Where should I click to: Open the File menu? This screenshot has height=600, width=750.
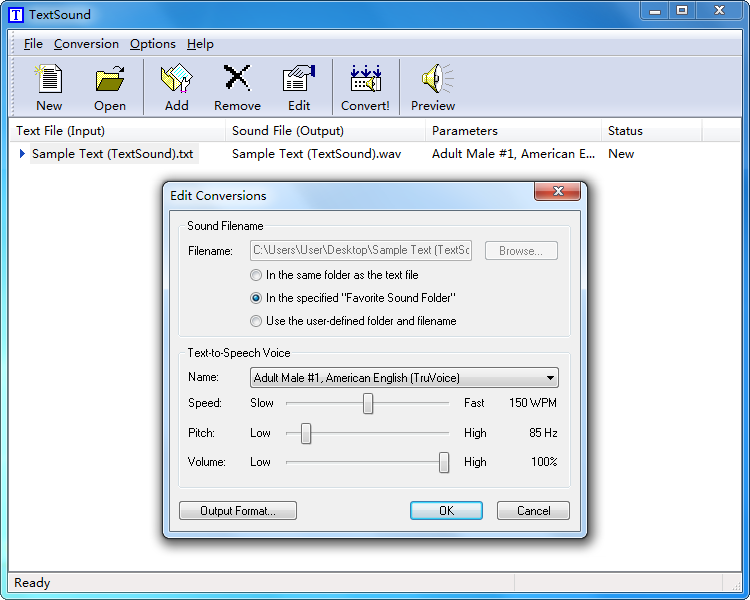[33, 44]
